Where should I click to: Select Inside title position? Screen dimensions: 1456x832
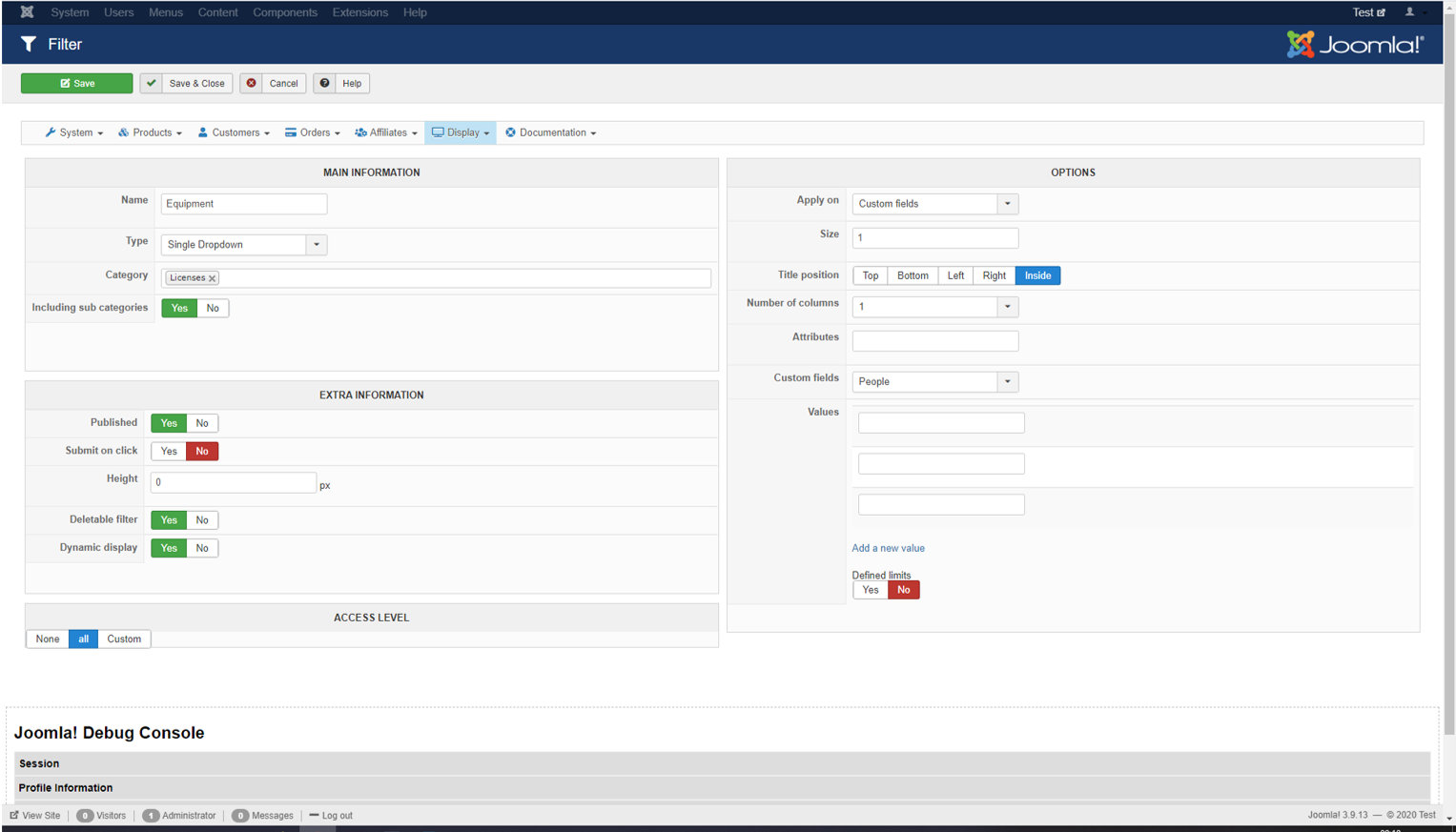[1037, 275]
